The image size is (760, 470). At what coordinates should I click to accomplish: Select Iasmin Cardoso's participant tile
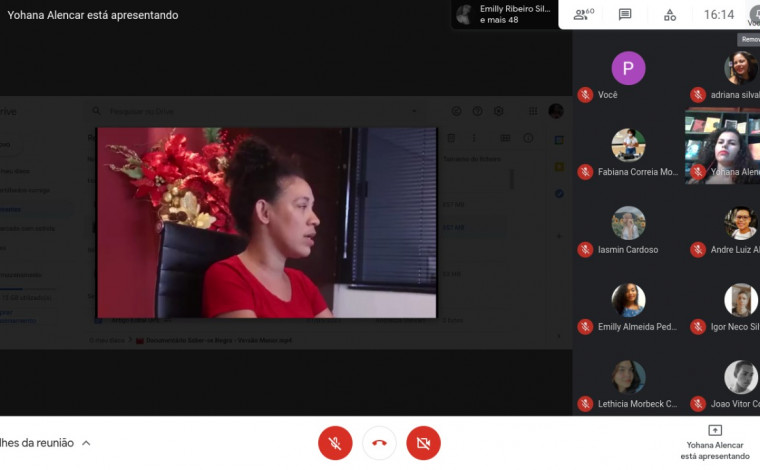[x=628, y=224]
